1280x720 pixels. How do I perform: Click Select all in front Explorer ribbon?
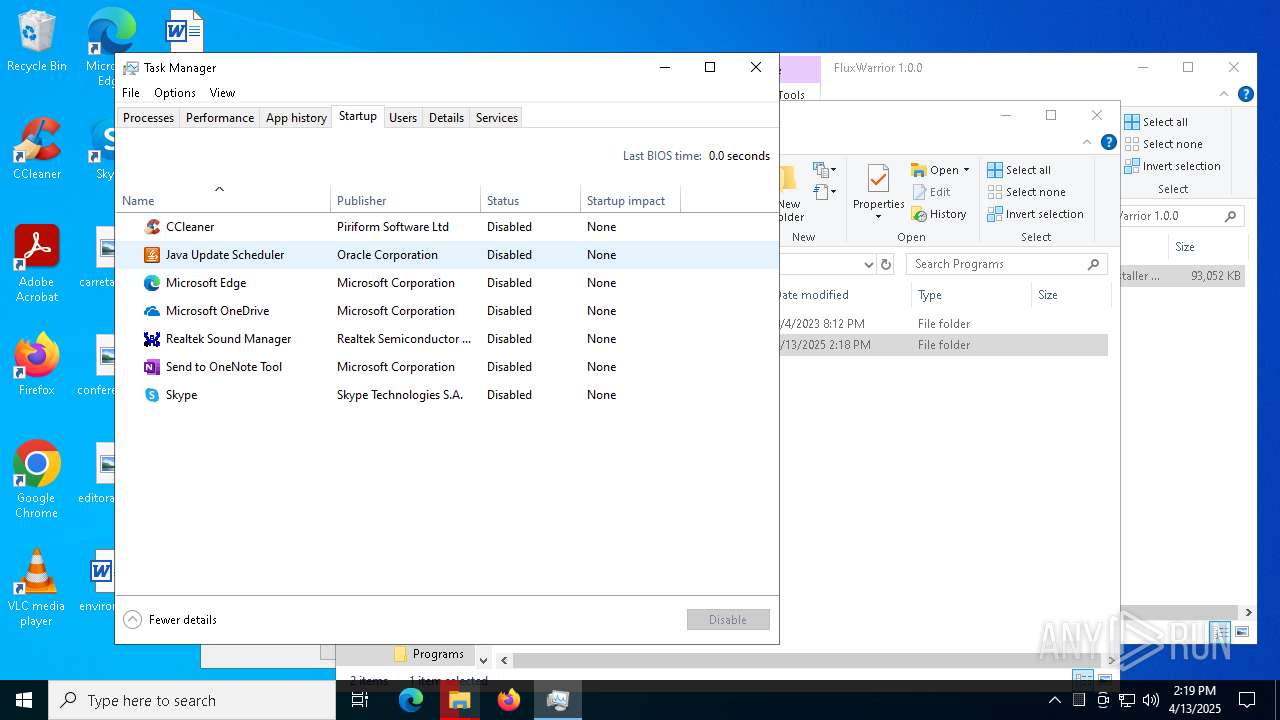point(1019,170)
